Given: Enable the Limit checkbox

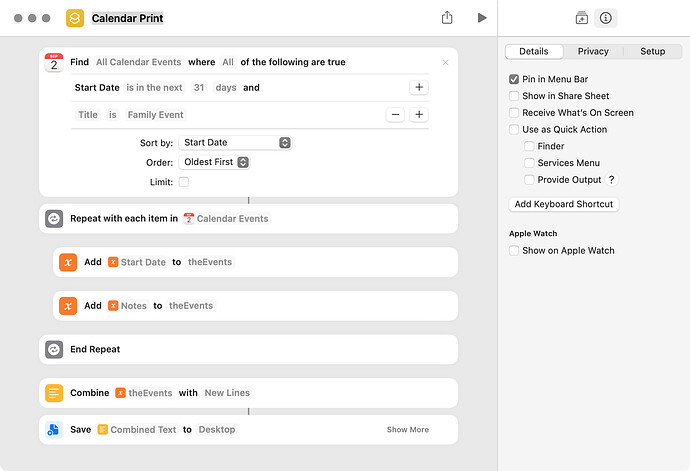Looking at the screenshot, I should (x=184, y=182).
